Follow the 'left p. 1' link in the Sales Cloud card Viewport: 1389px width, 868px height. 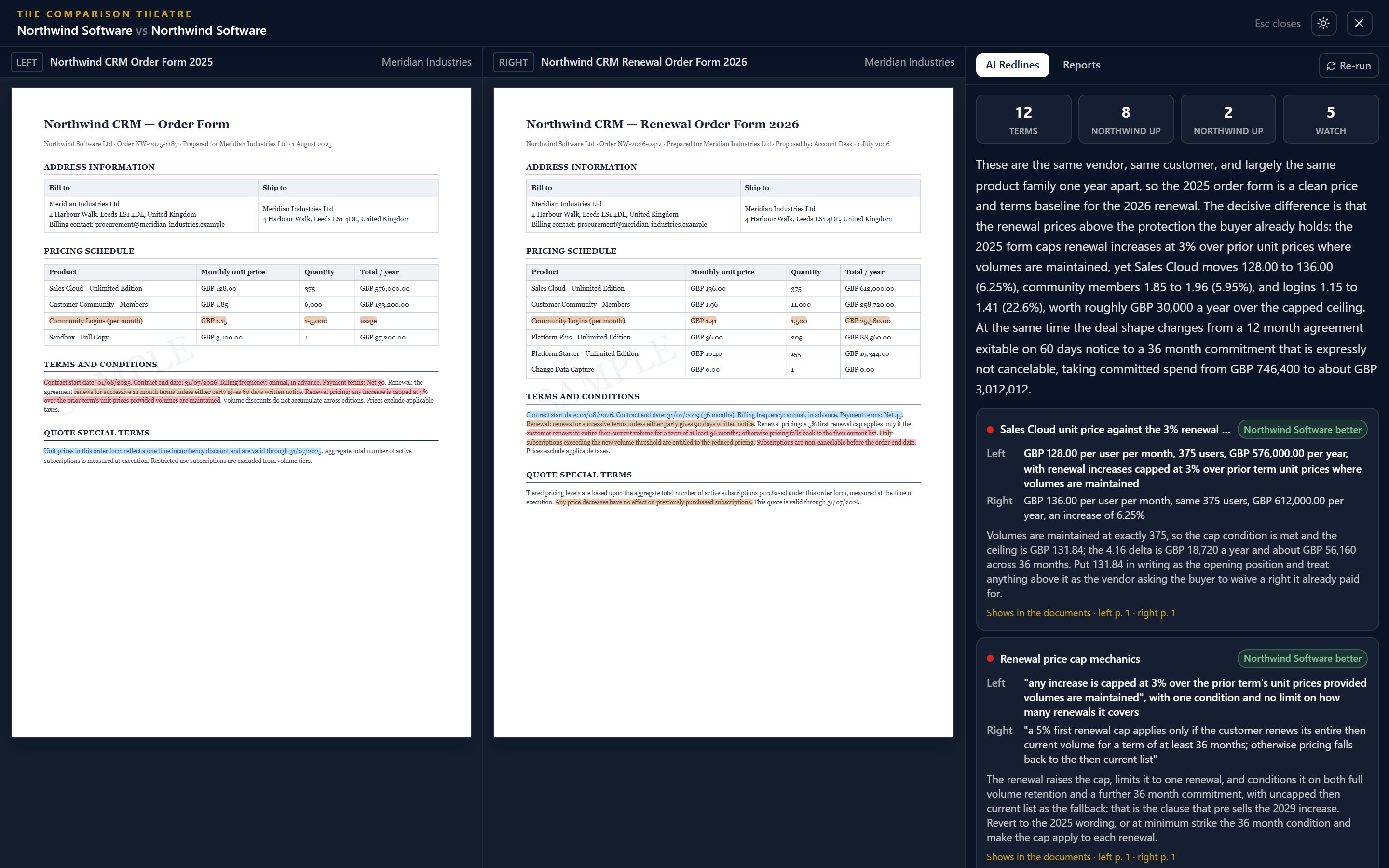coord(1114,613)
